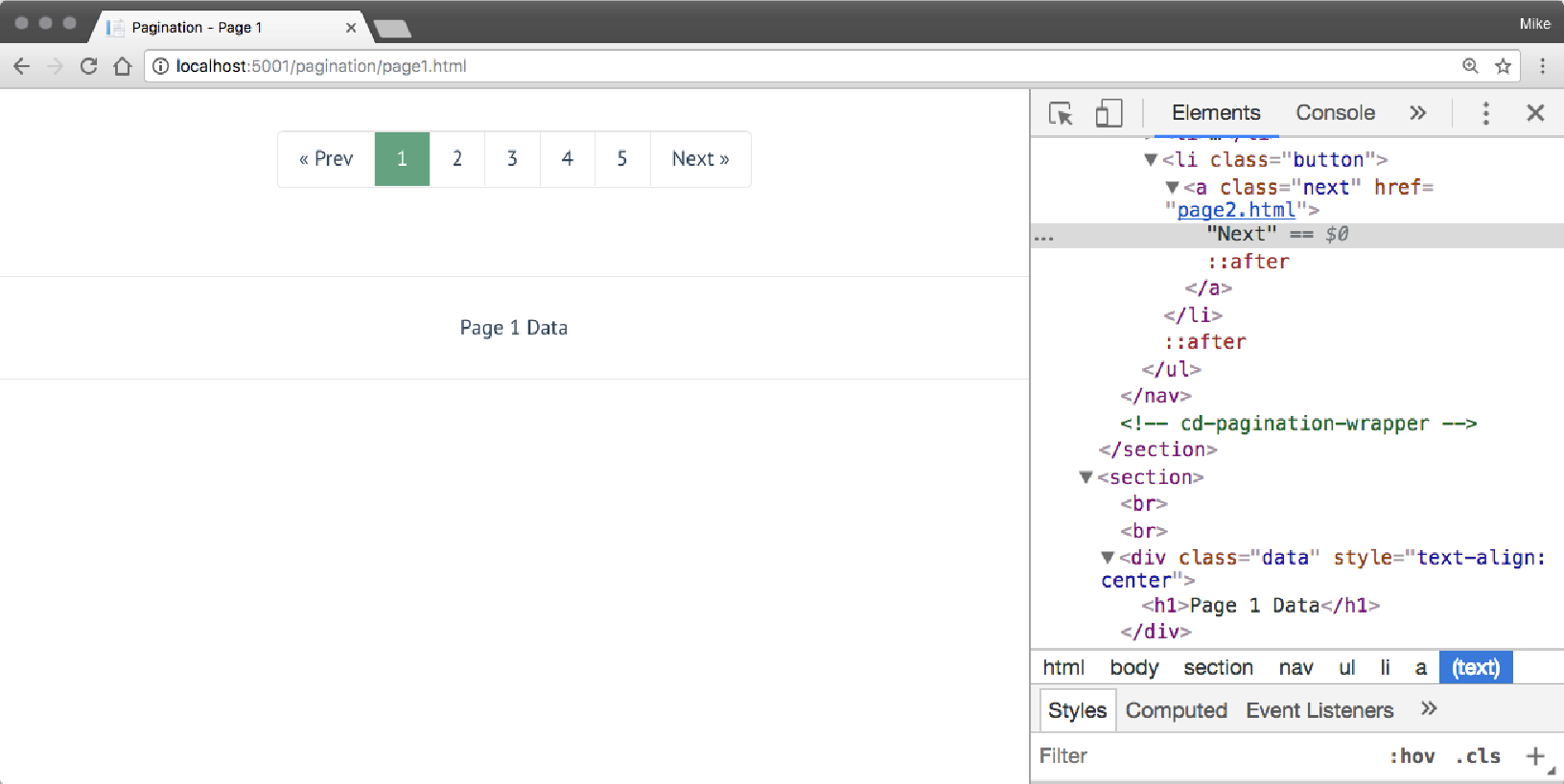This screenshot has width=1564, height=784.
Task: Select ul in the breadcrumb trail
Action: click(1347, 668)
